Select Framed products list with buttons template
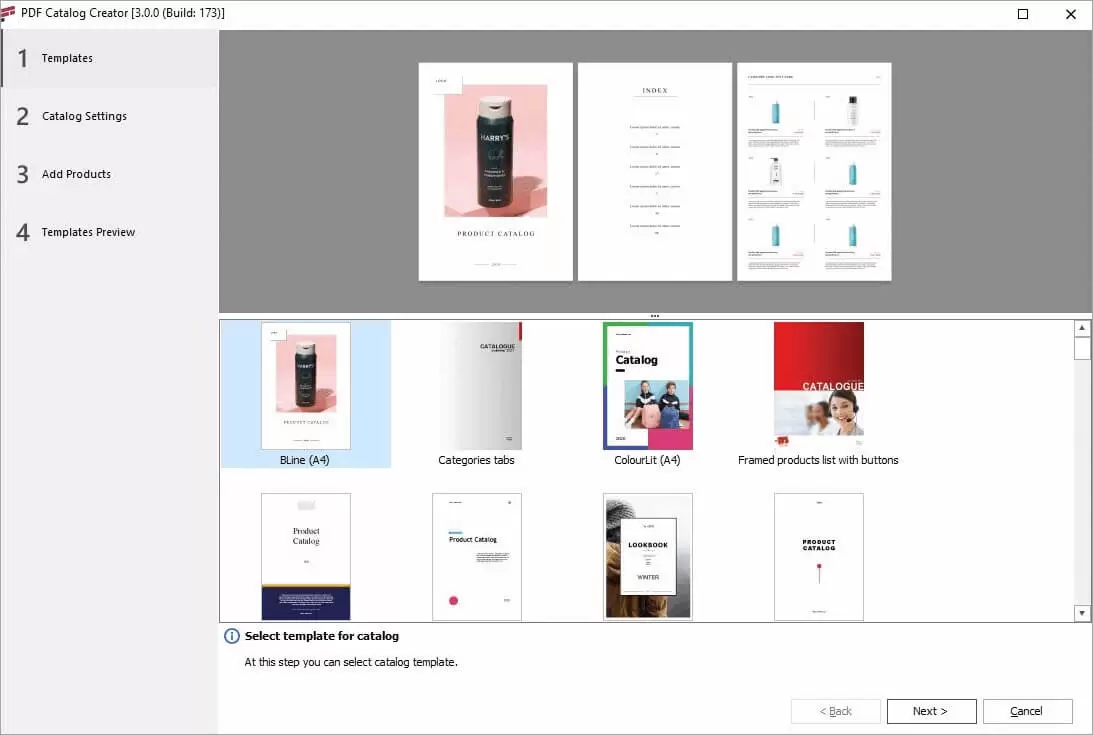1093x735 pixels. [818, 386]
